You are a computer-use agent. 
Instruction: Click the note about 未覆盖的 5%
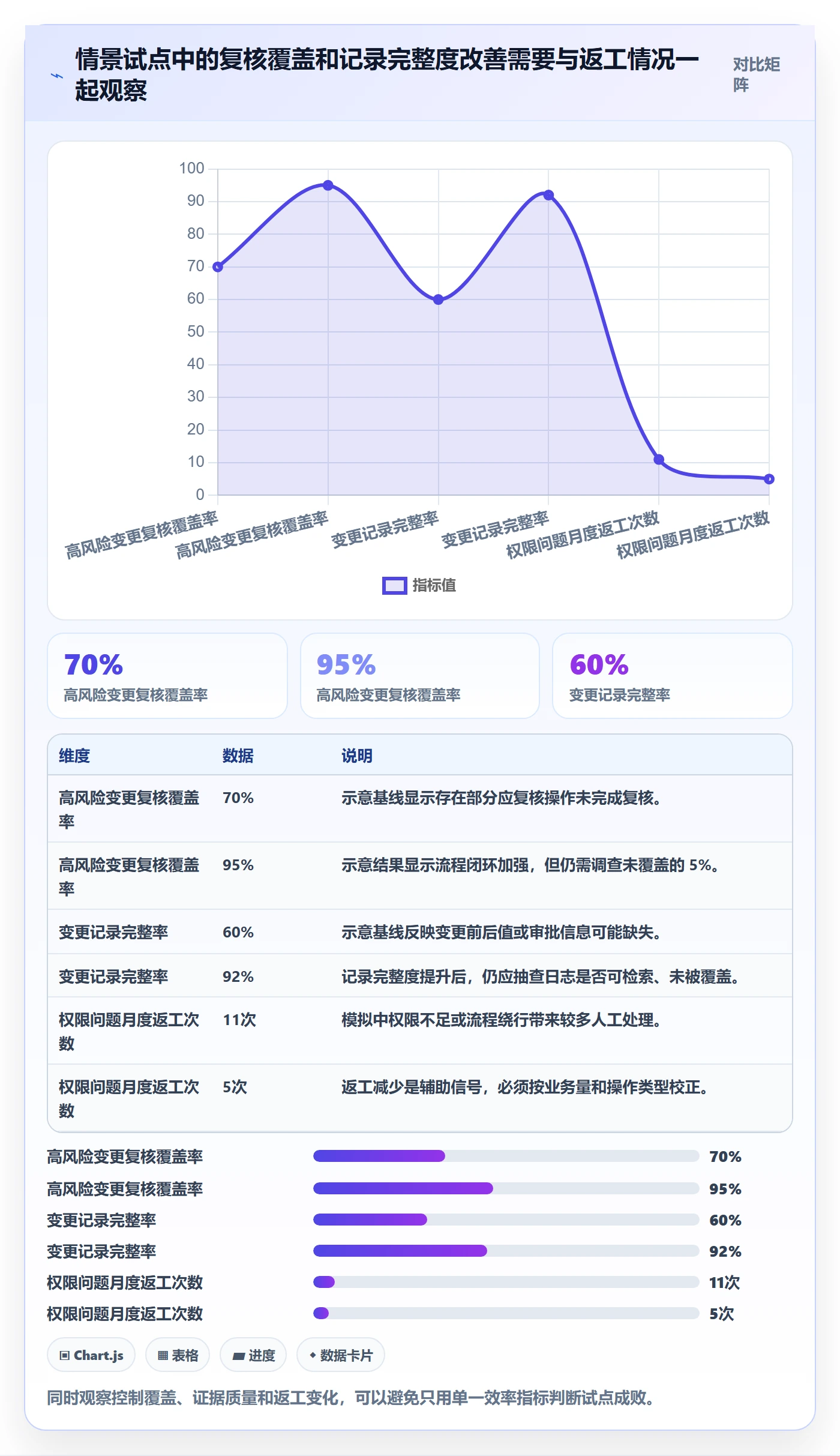point(531,865)
